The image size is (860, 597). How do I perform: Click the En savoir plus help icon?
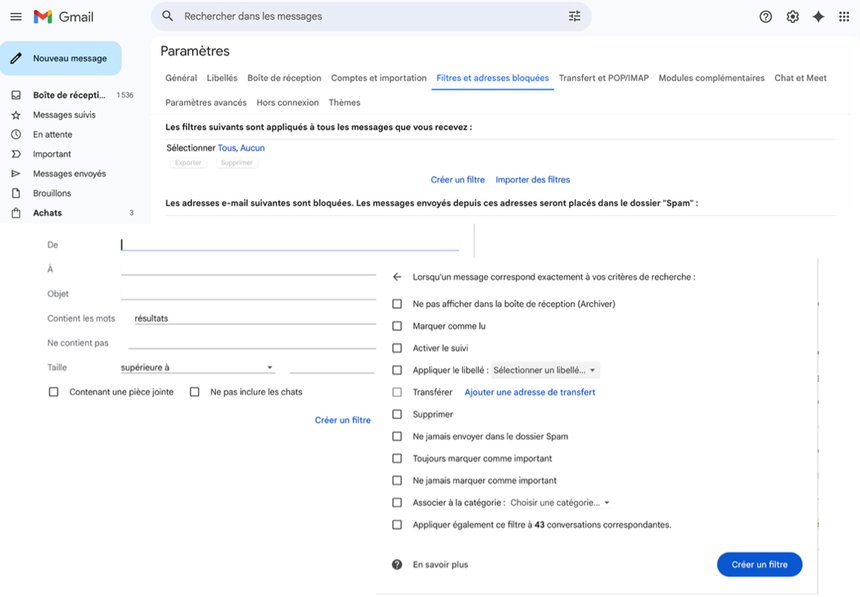397,565
